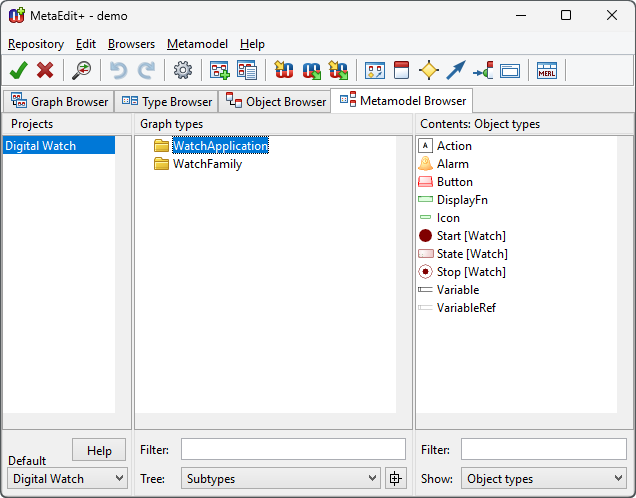The width and height of the screenshot is (636, 498).
Task: Select the Button object type
Action: [455, 182]
